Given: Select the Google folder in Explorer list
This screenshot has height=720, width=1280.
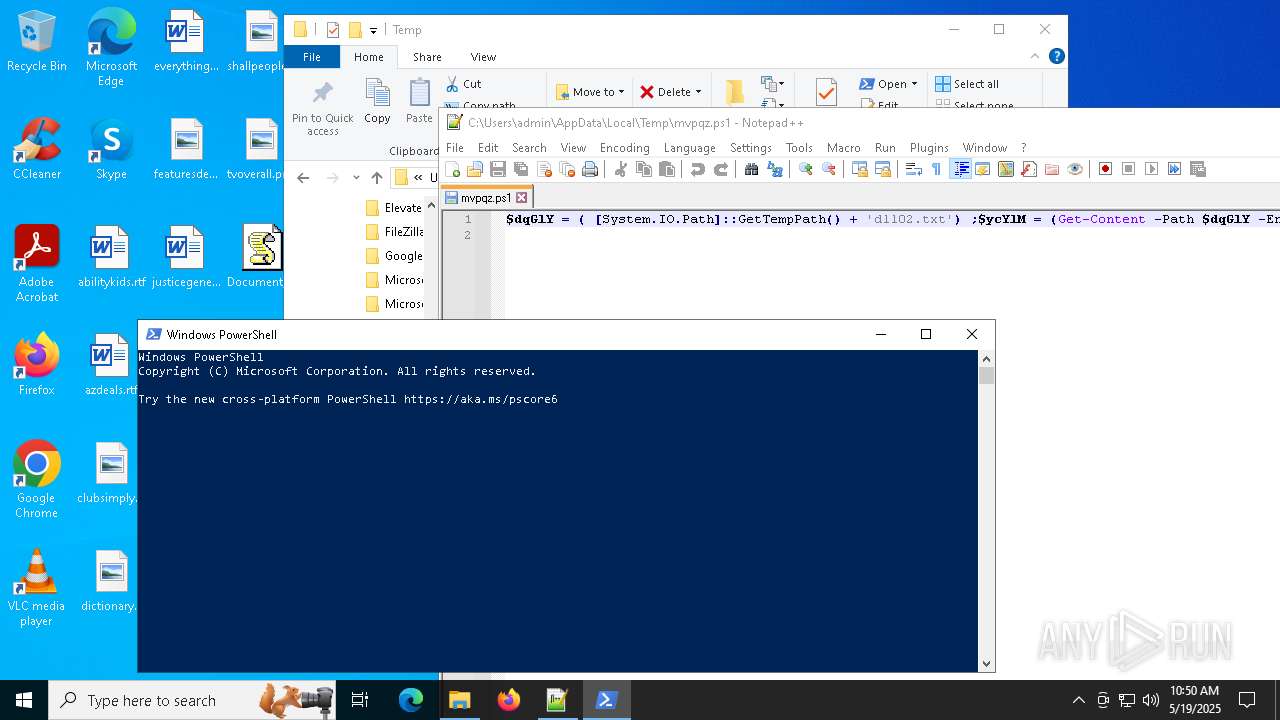Looking at the screenshot, I should [393, 256].
